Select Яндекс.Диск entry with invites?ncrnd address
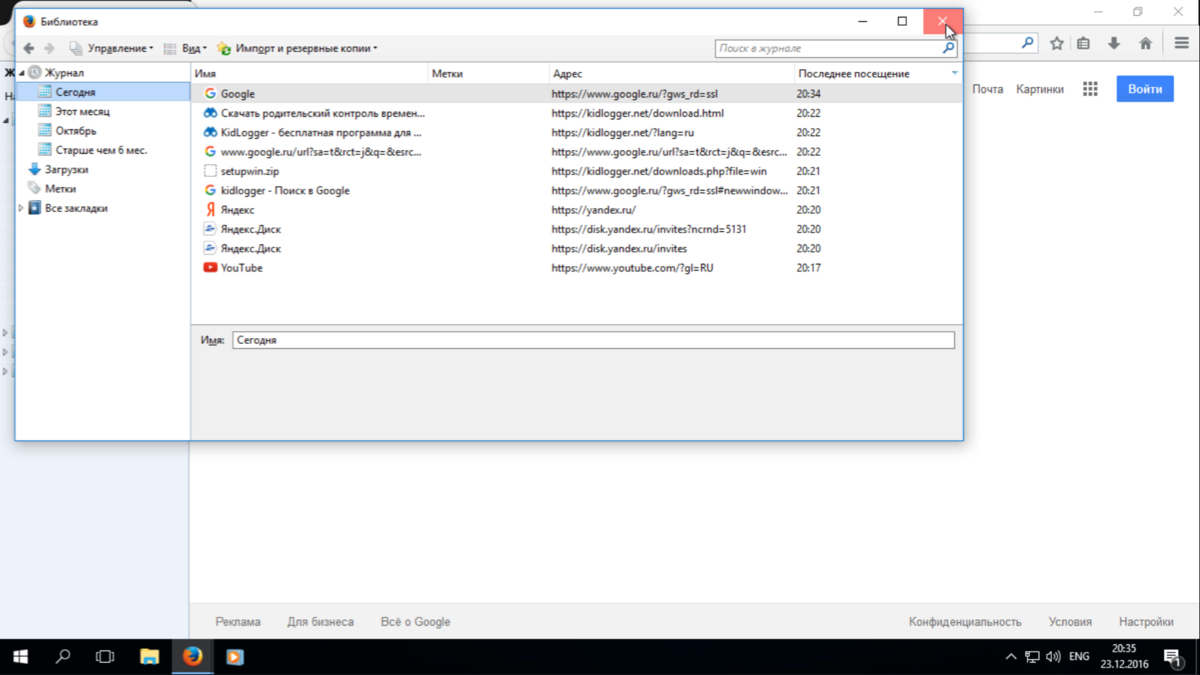 coord(577,229)
